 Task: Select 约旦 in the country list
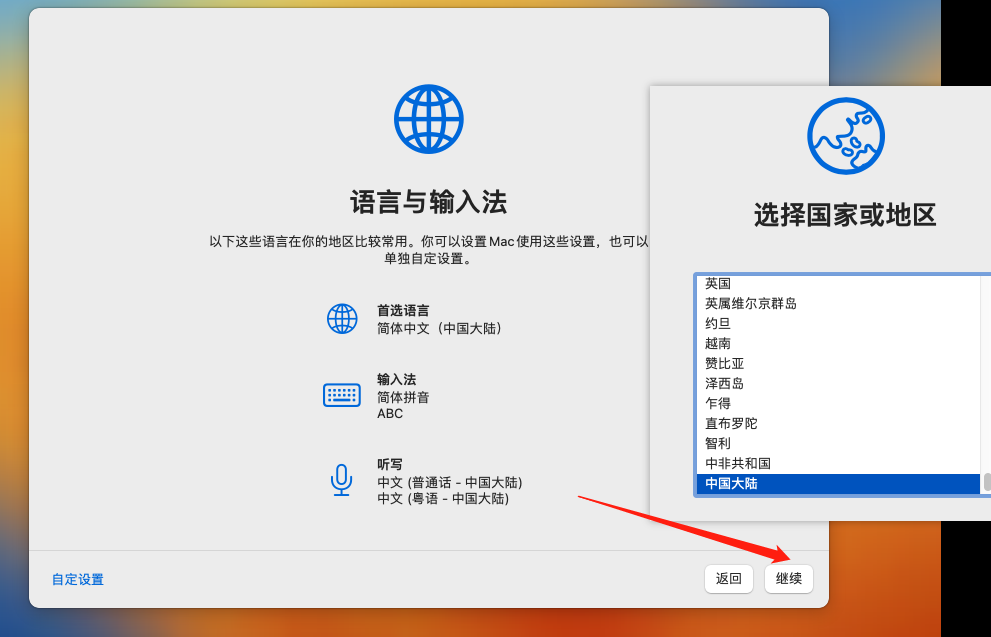point(718,323)
